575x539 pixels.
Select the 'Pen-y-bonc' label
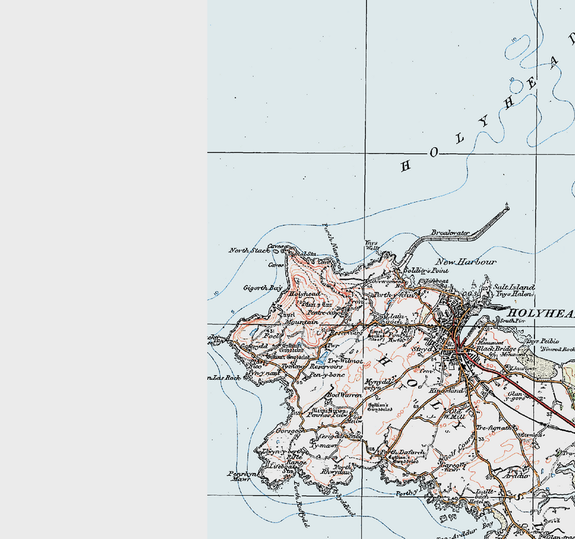pyautogui.click(x=327, y=375)
